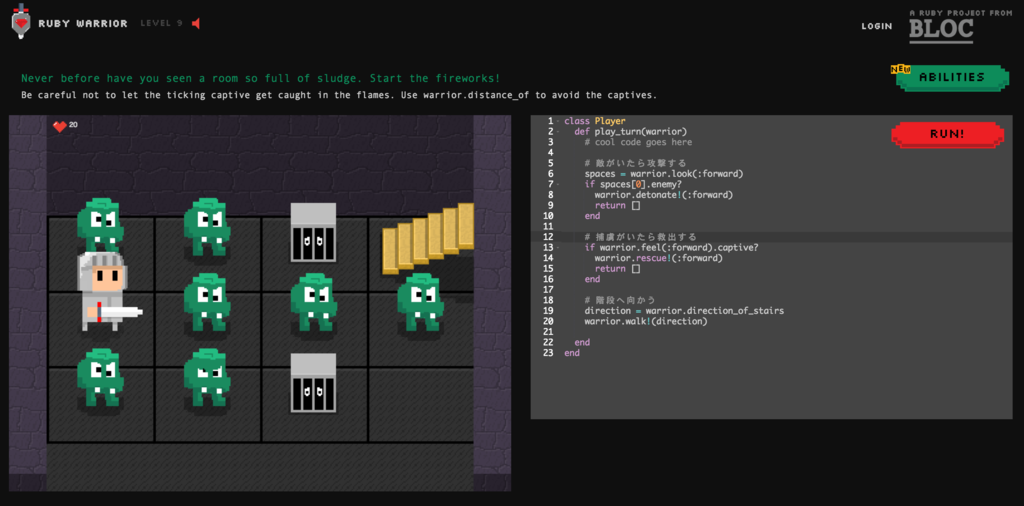Click the '# 階段へ向かう' comment
1024x506 pixels.
(x=620, y=300)
